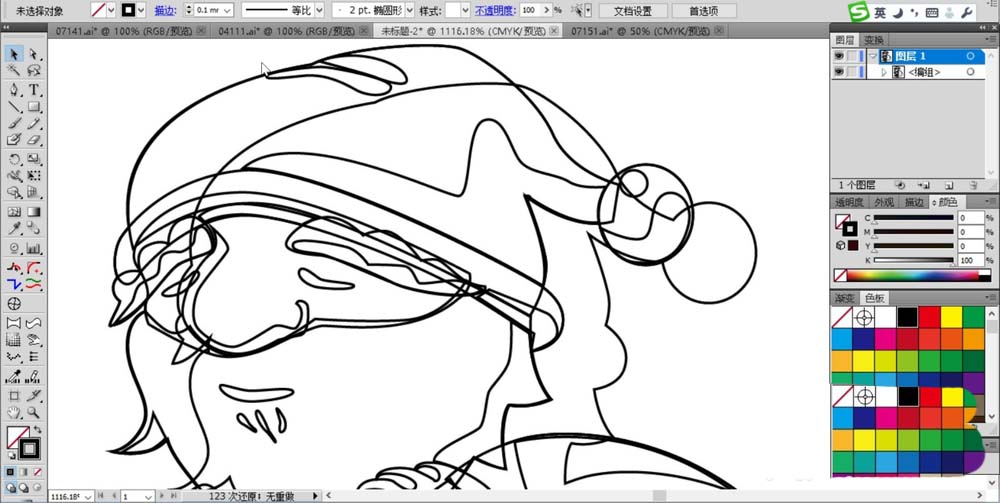This screenshot has width=1000, height=503.
Task: Toggle lock box for <编组> row
Action: point(852,73)
